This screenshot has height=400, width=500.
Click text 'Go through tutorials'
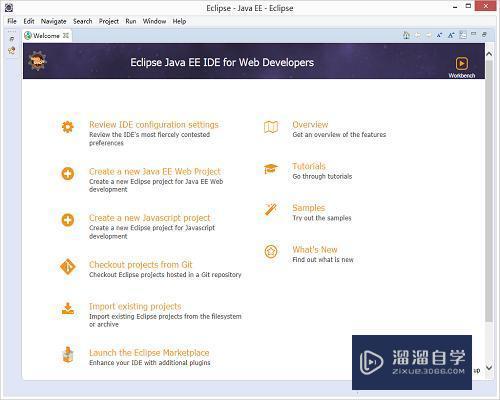coord(322,176)
